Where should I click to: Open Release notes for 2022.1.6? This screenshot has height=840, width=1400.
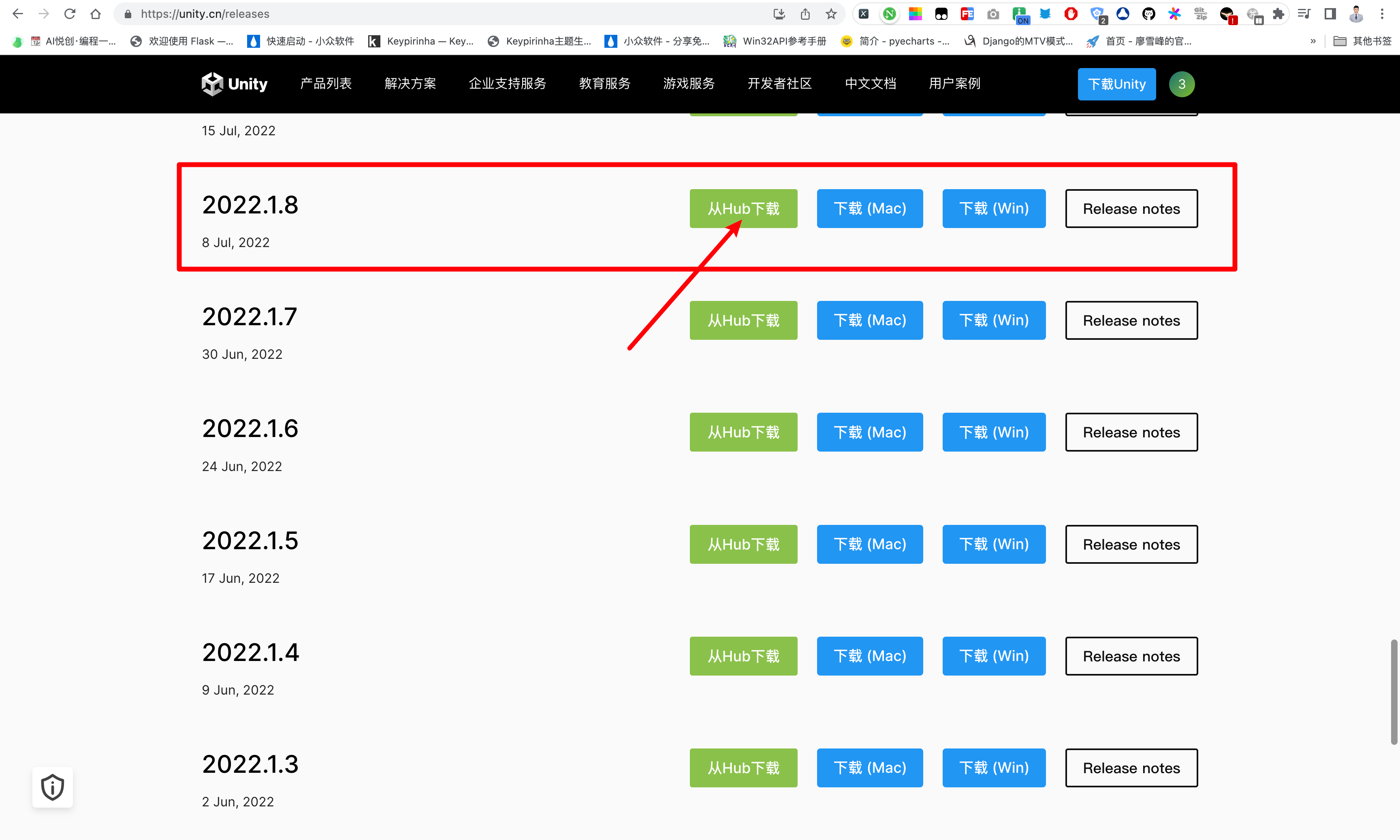click(x=1132, y=433)
